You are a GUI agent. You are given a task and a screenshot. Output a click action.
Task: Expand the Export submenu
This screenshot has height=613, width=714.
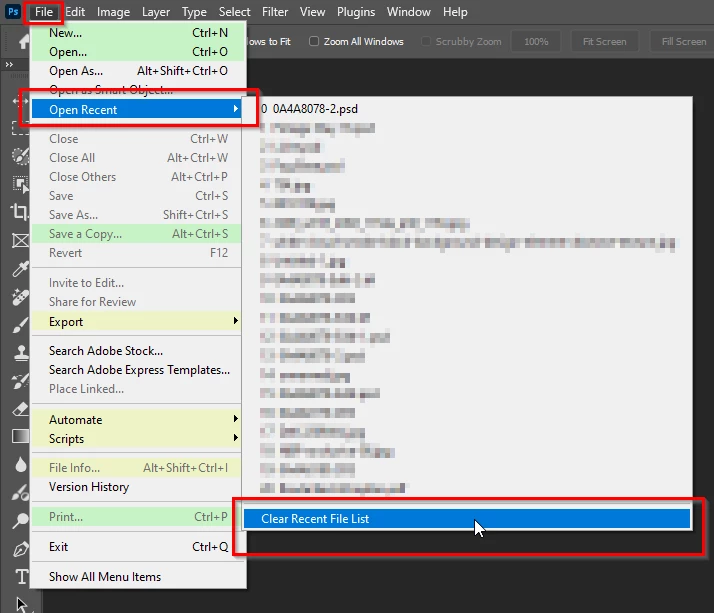[x=136, y=322]
